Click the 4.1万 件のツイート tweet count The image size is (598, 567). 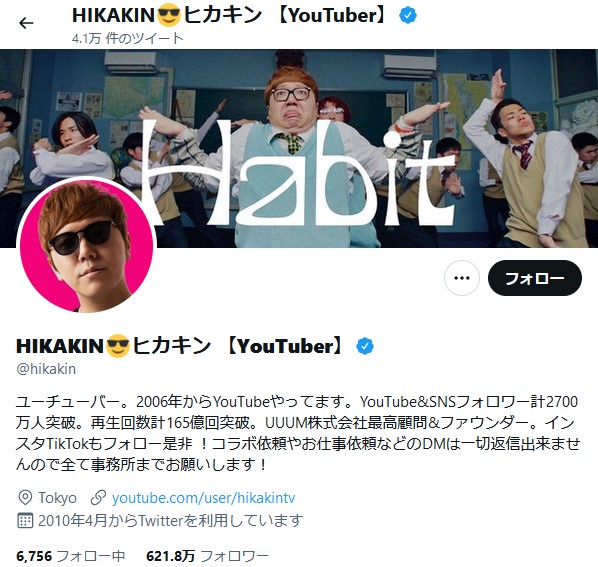(128, 38)
